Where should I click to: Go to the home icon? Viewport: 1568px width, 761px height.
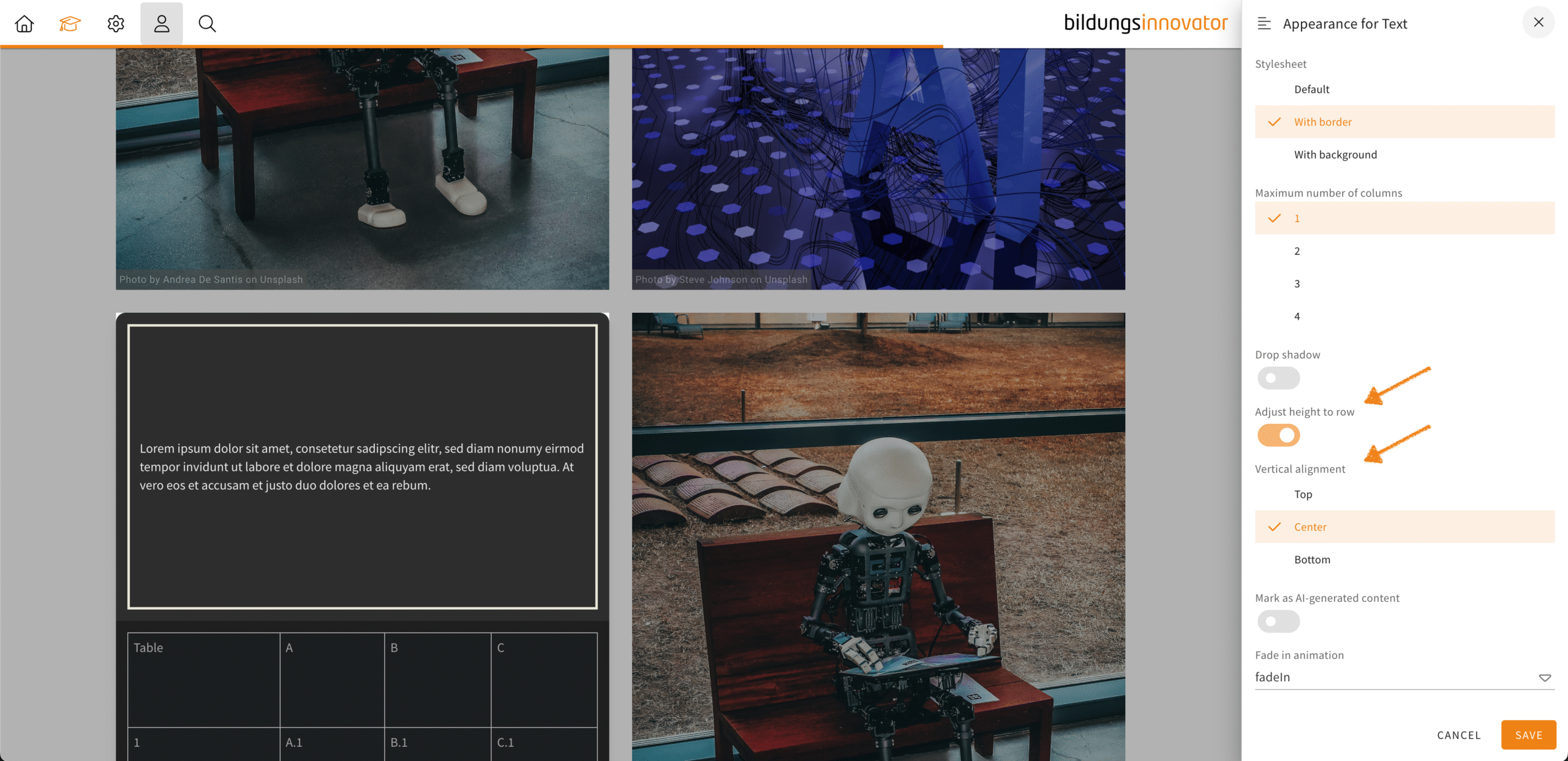pos(24,24)
